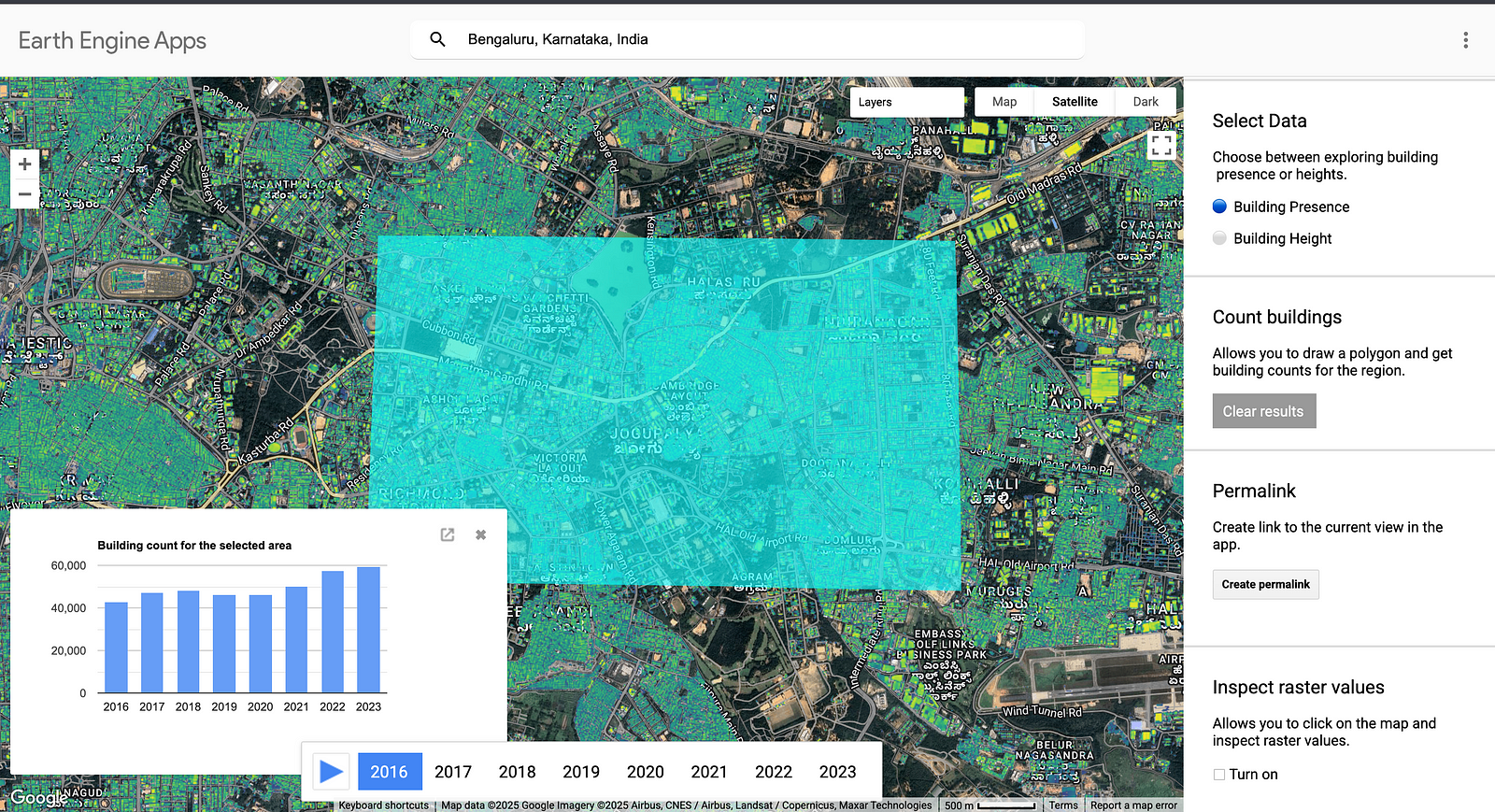Play the year animation
The height and width of the screenshot is (812, 1495).
coord(331,772)
